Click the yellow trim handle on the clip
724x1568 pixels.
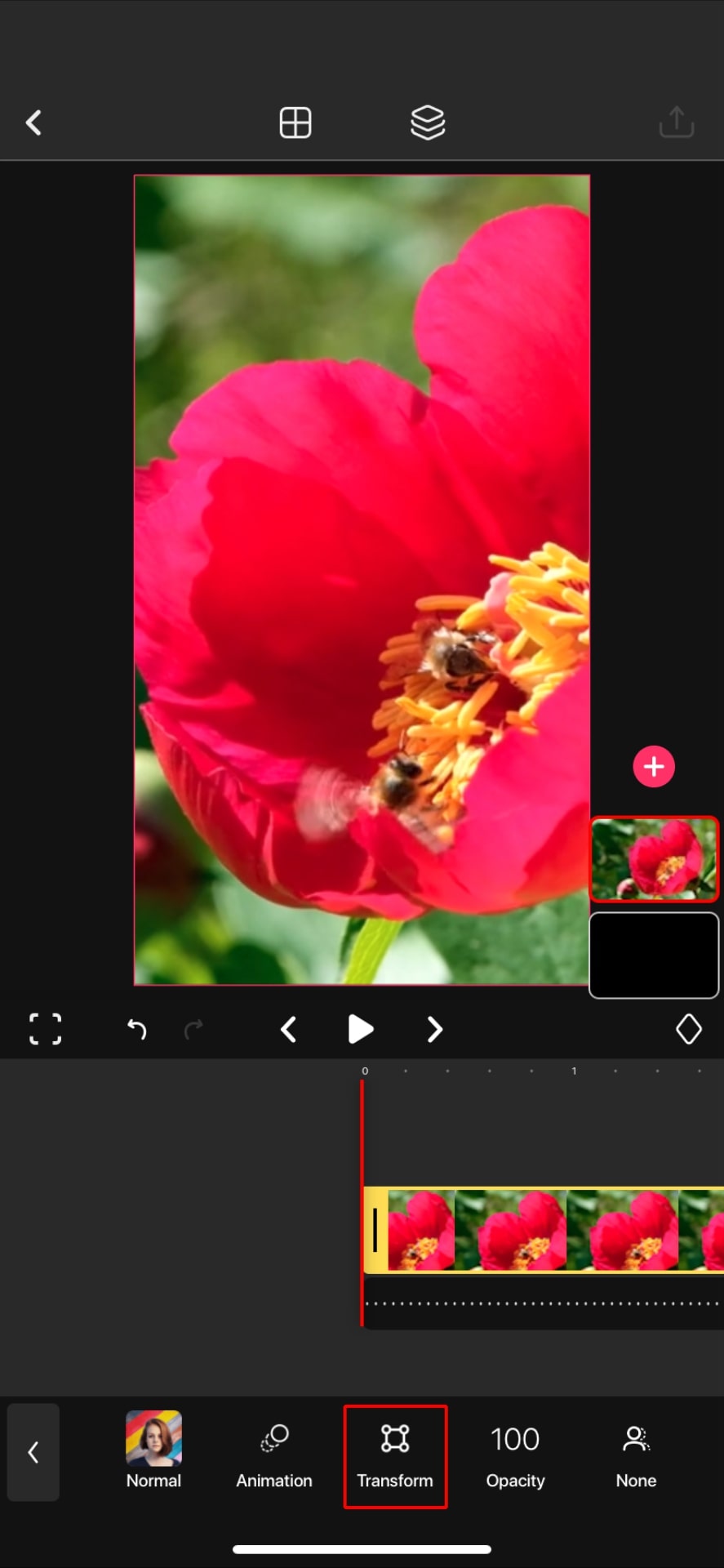click(375, 1229)
